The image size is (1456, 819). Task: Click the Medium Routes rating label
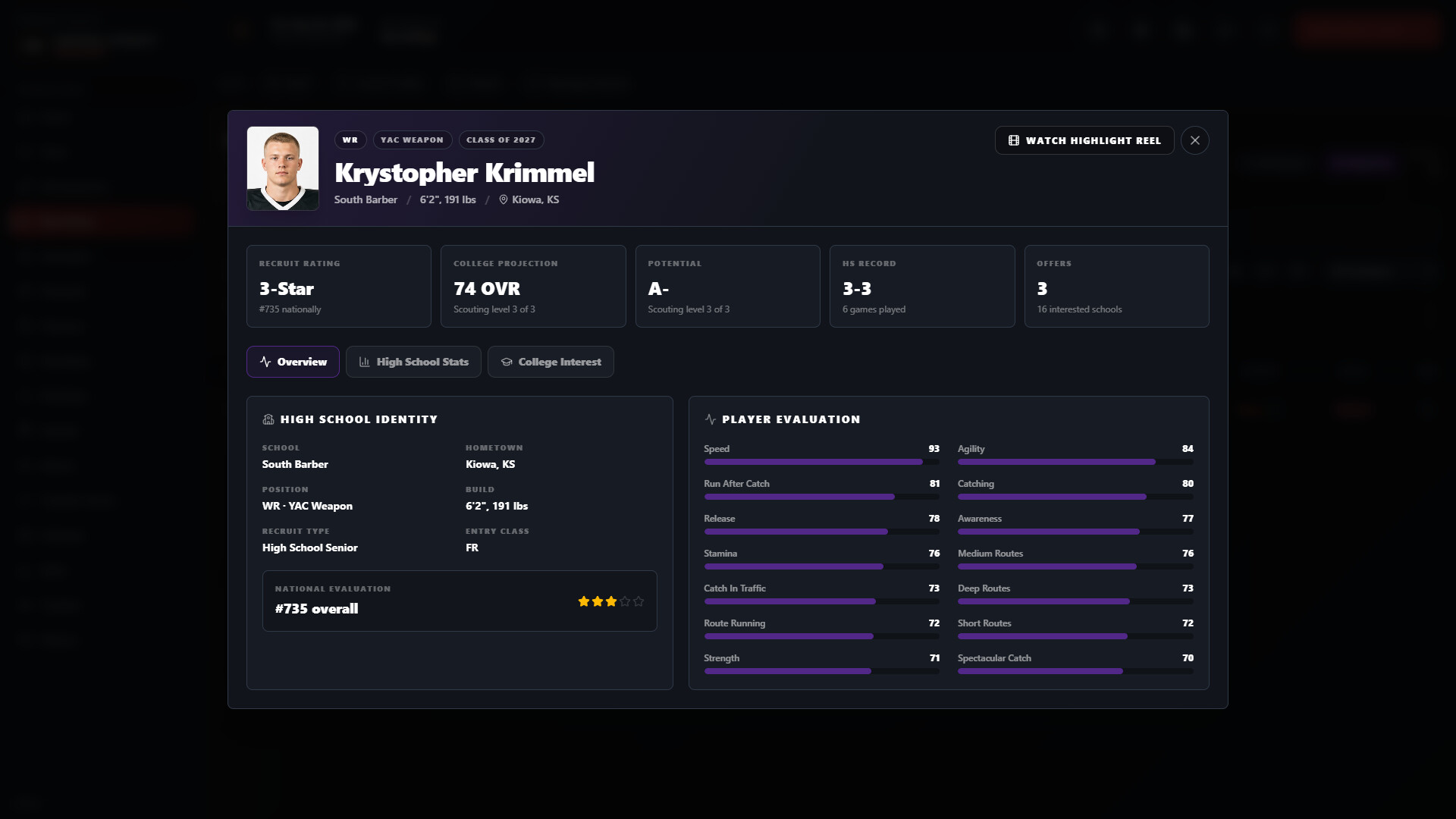[990, 554]
